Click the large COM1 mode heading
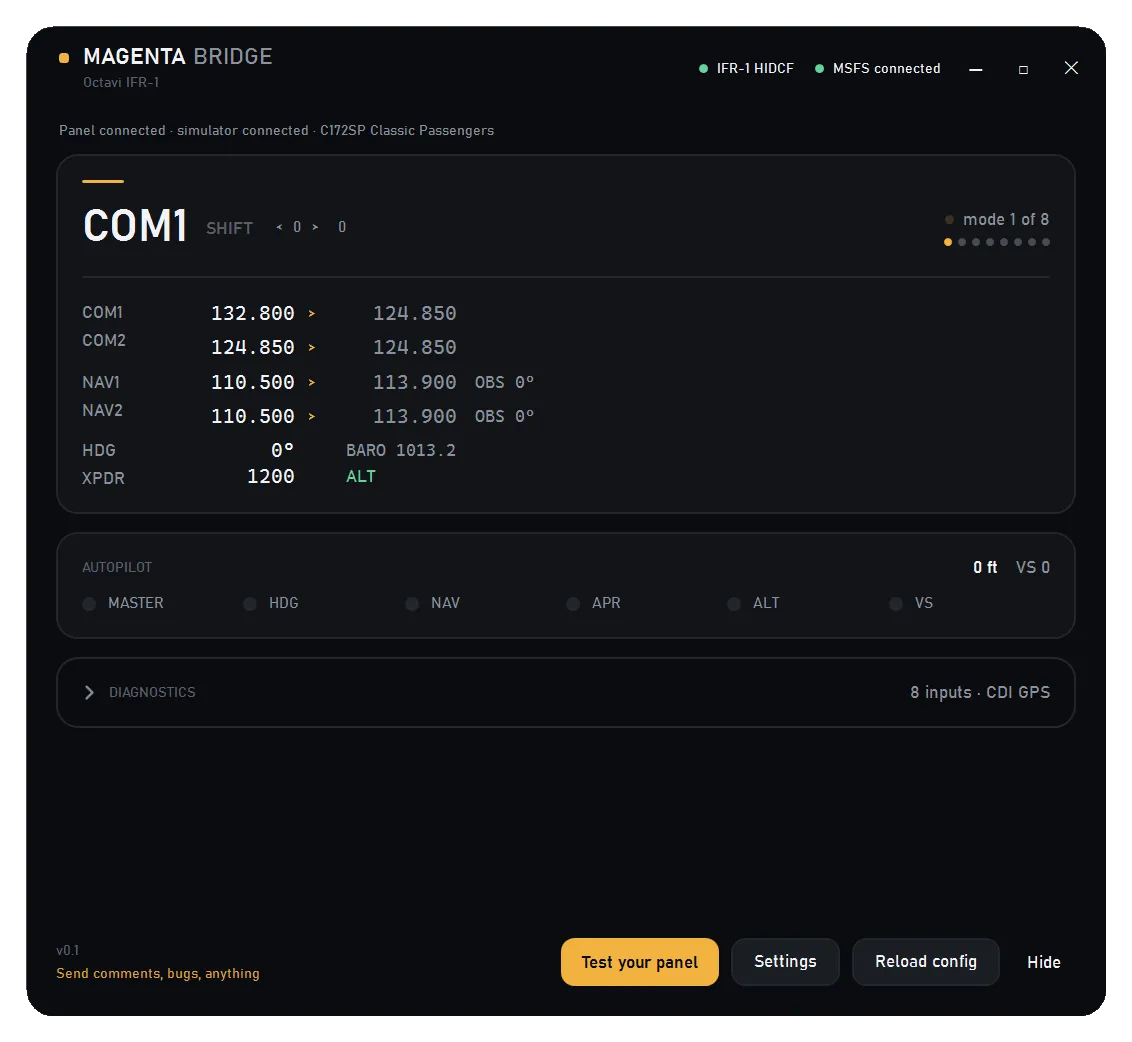This screenshot has width=1132, height=1042. 135,226
